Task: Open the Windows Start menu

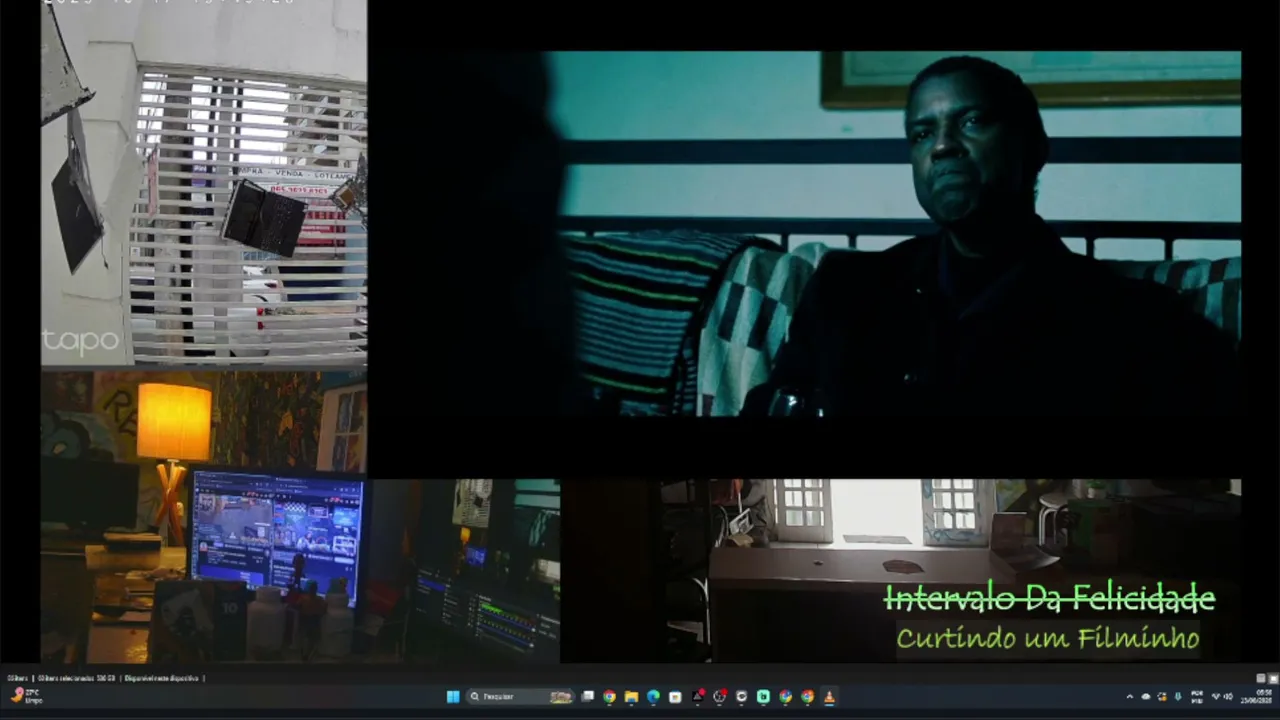Action: 453,697
